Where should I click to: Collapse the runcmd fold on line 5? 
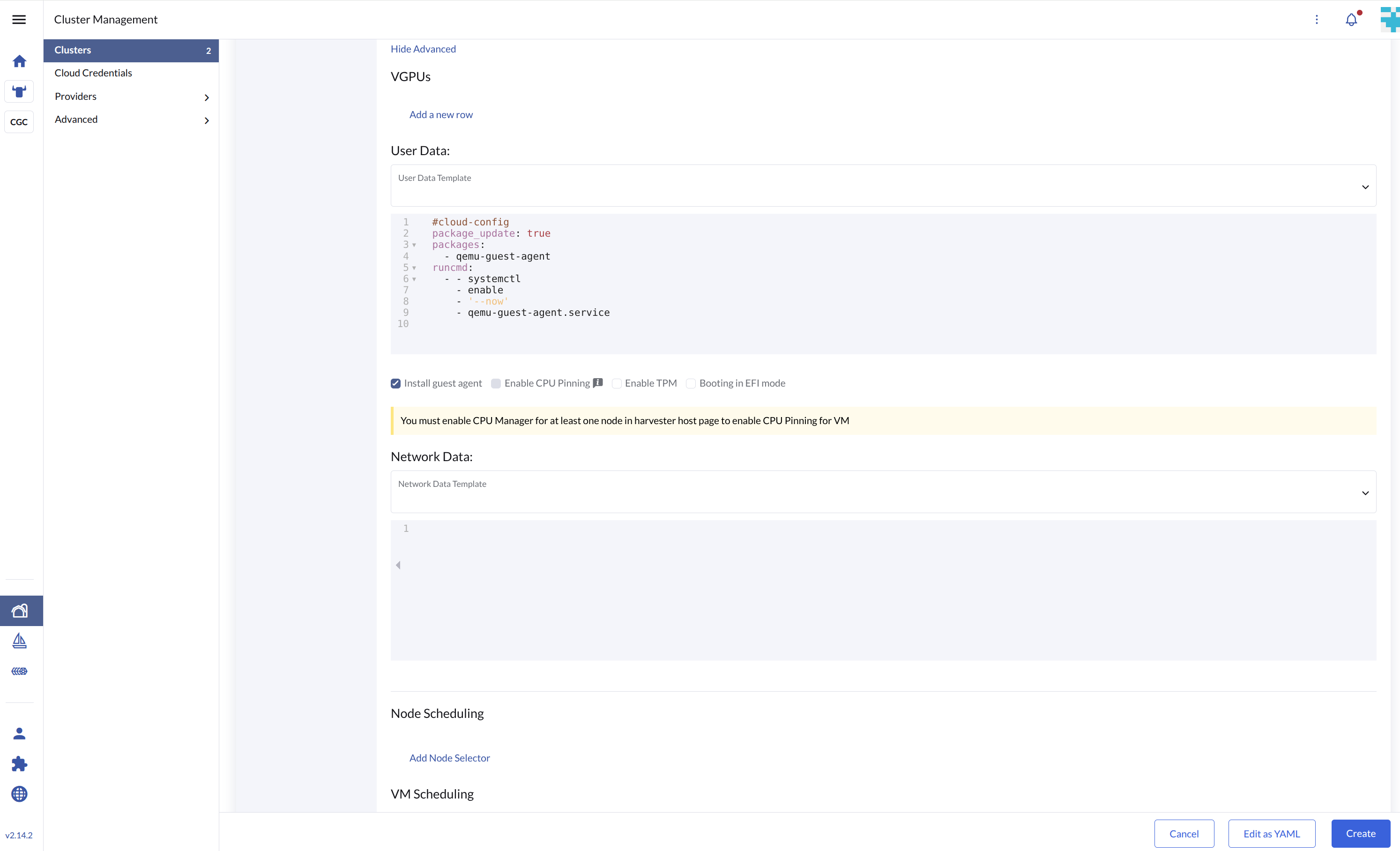tap(414, 268)
